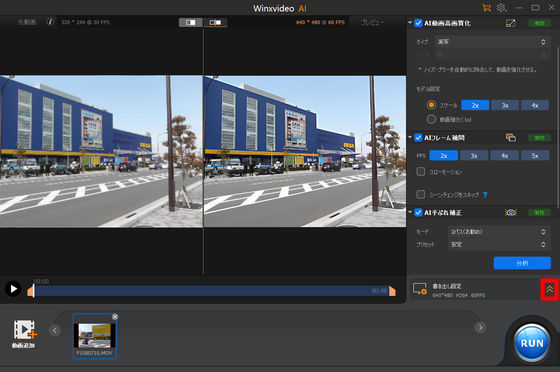Viewport: 560px width, 372px height.
Task: Click the green status badge for AI手ぶれ補正
Action: tap(539, 212)
